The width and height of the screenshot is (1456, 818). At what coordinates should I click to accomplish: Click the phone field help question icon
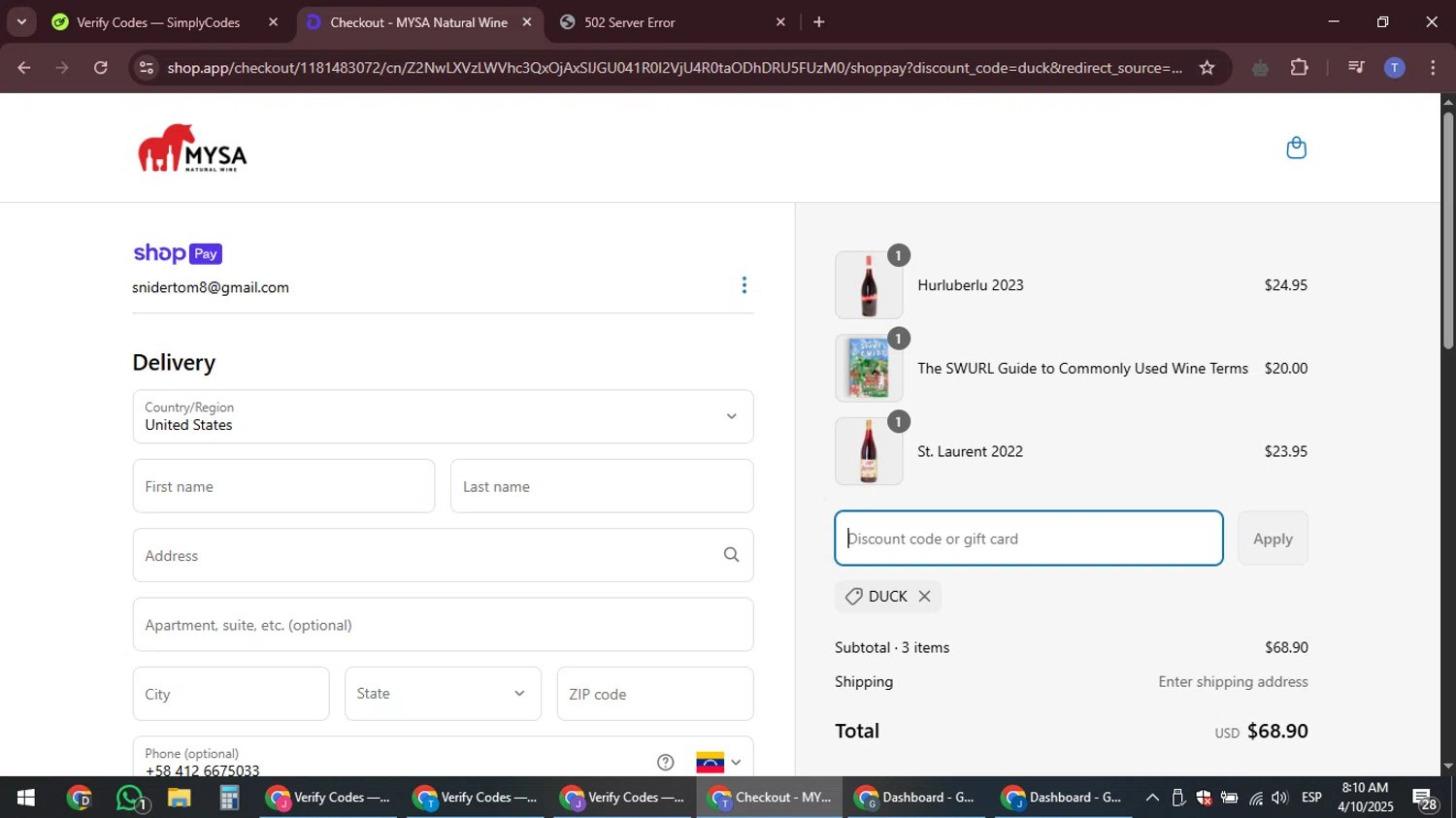coord(665,763)
